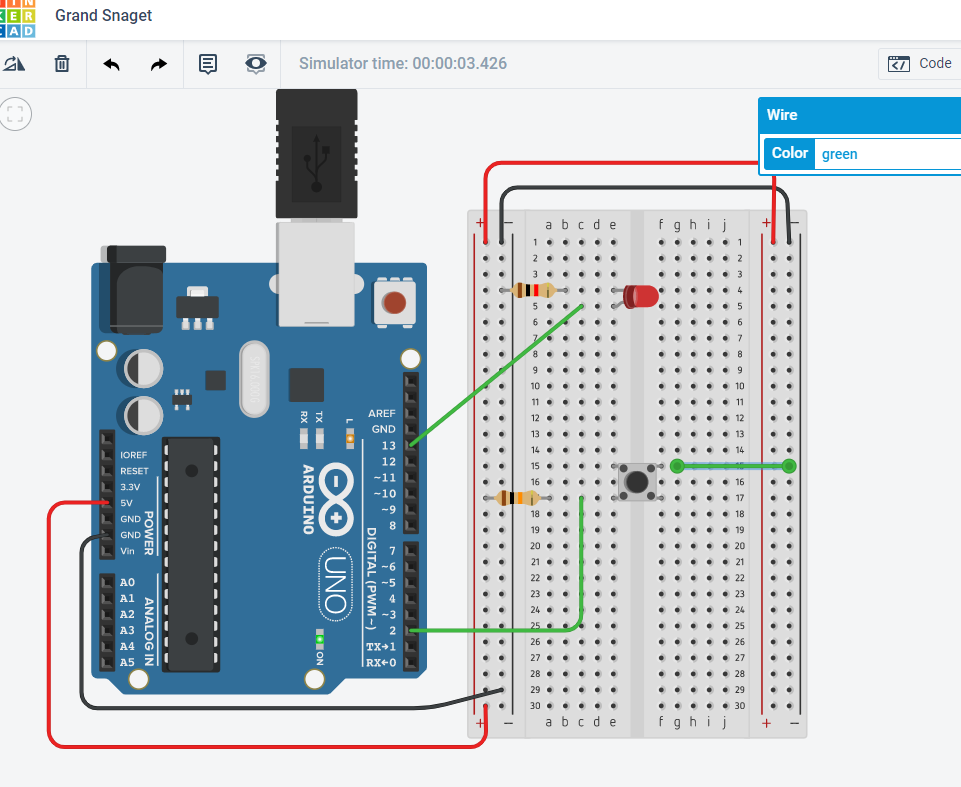The height and width of the screenshot is (787, 961).
Task: Click the Grand Snaget project title
Action: pos(103,16)
